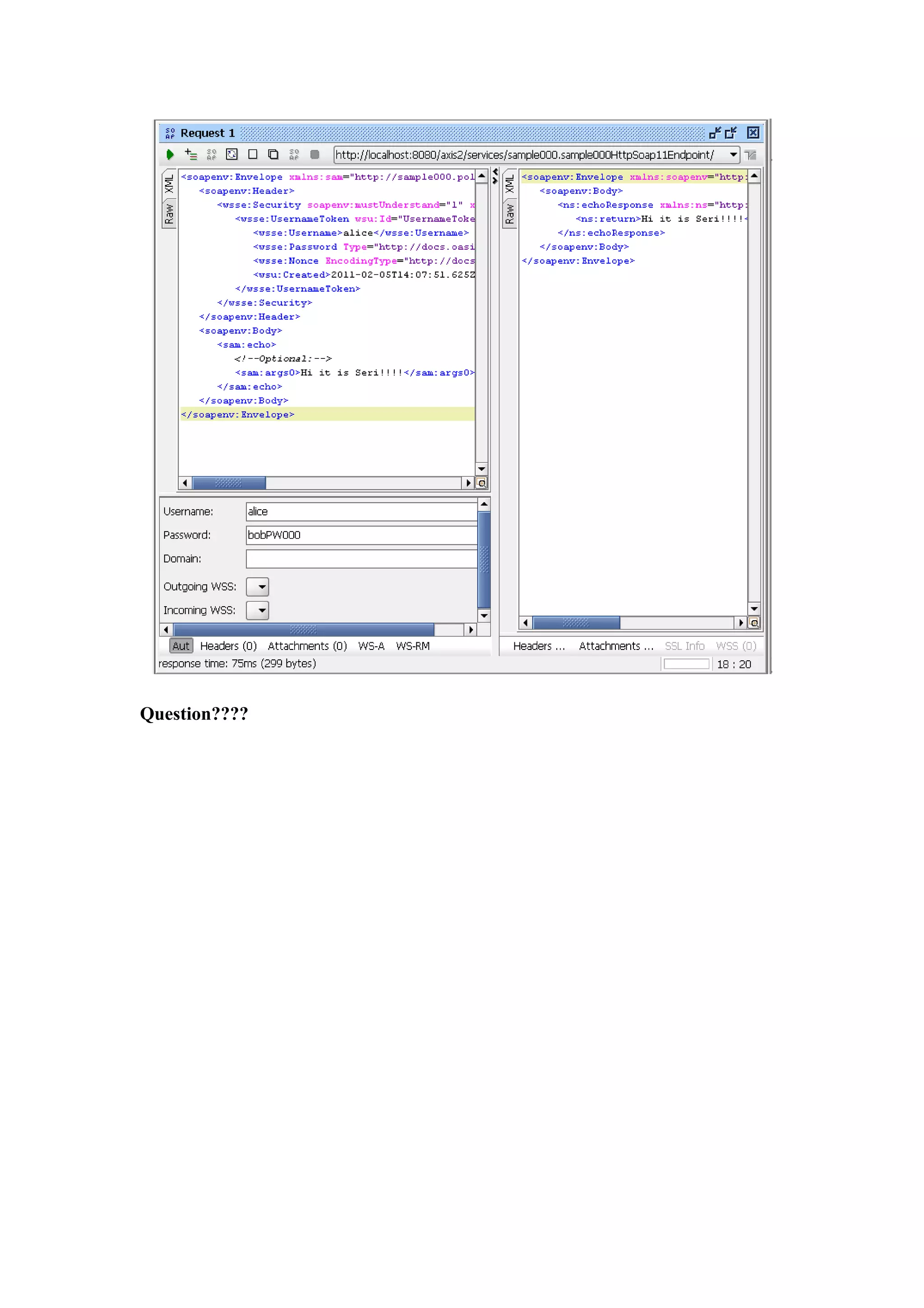Select the Aut tab in request panel

click(181, 645)
